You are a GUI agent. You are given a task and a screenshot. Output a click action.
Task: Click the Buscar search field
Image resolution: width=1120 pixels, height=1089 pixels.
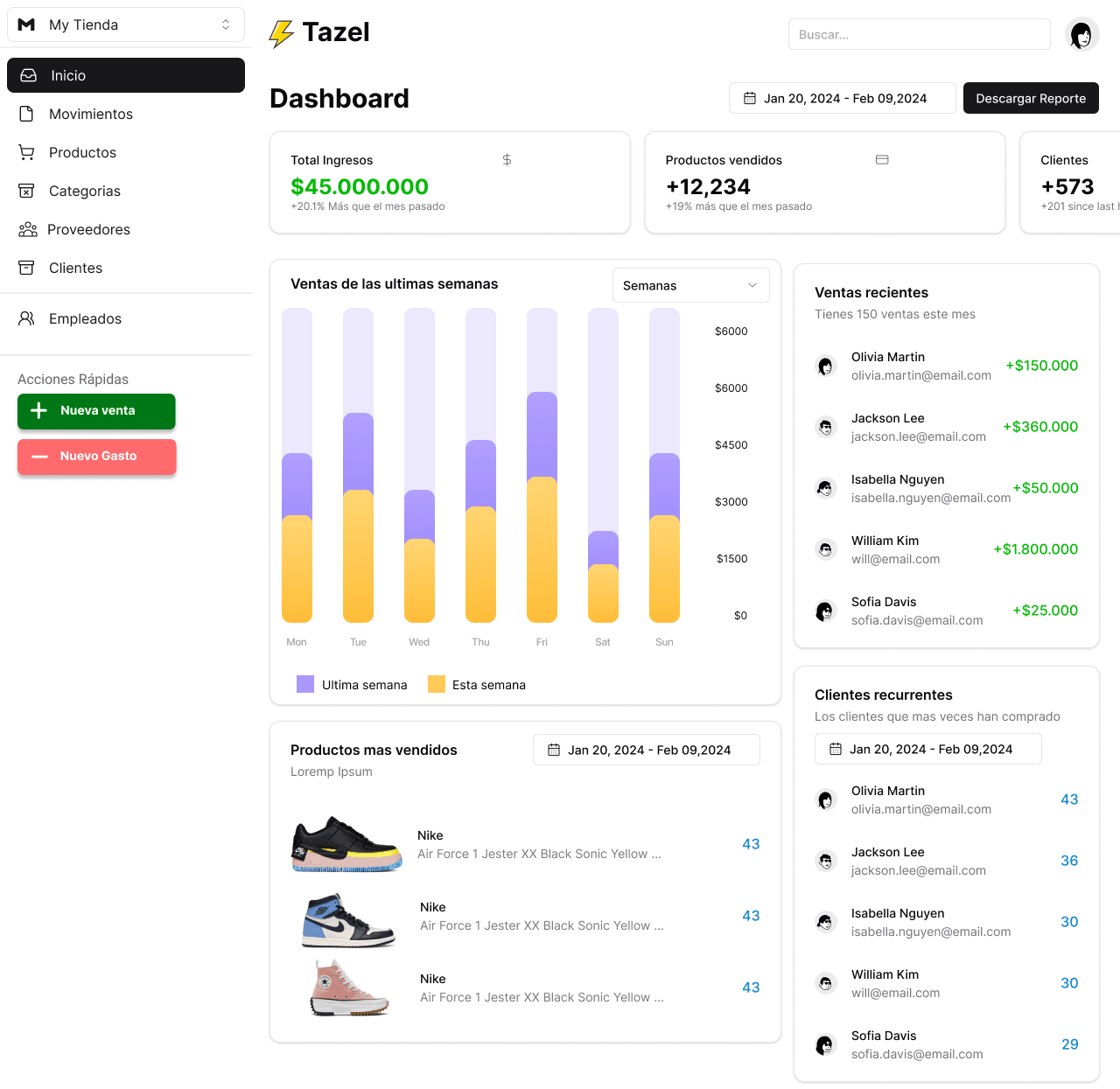(x=920, y=34)
